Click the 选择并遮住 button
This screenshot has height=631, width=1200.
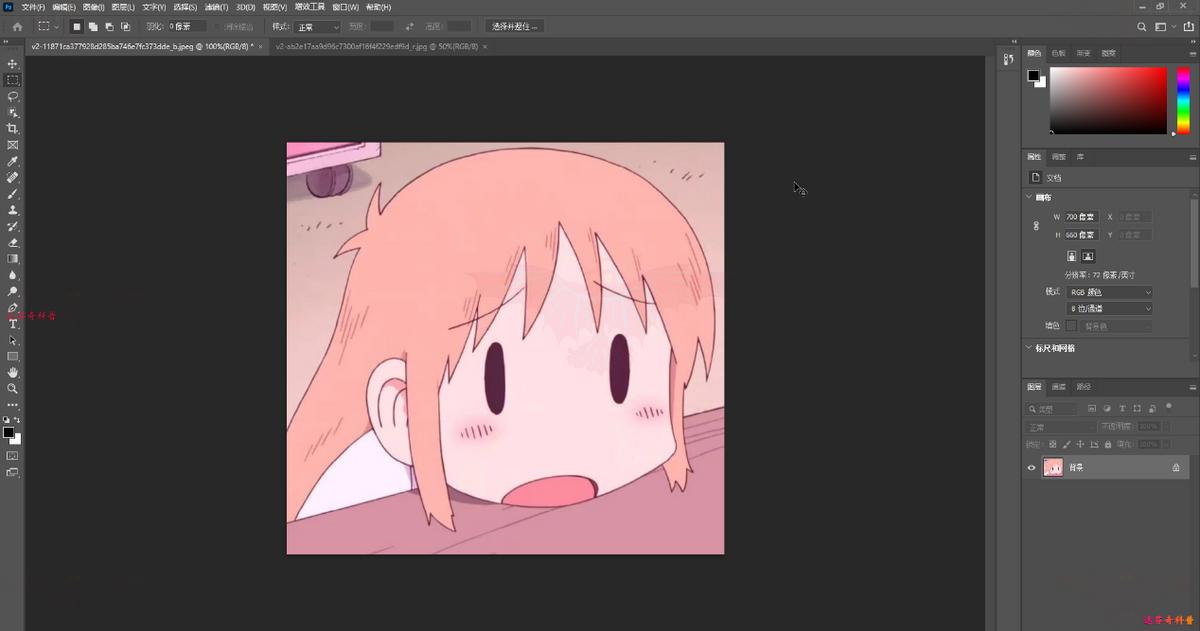(x=515, y=27)
